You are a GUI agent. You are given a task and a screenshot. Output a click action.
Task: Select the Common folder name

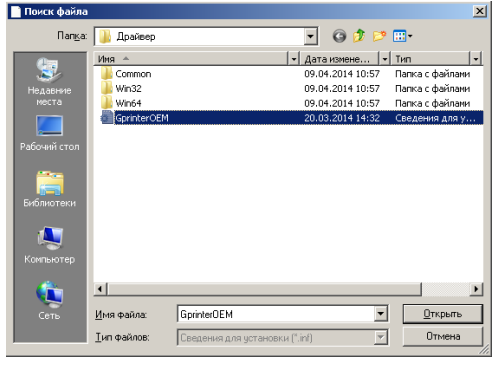133,74
